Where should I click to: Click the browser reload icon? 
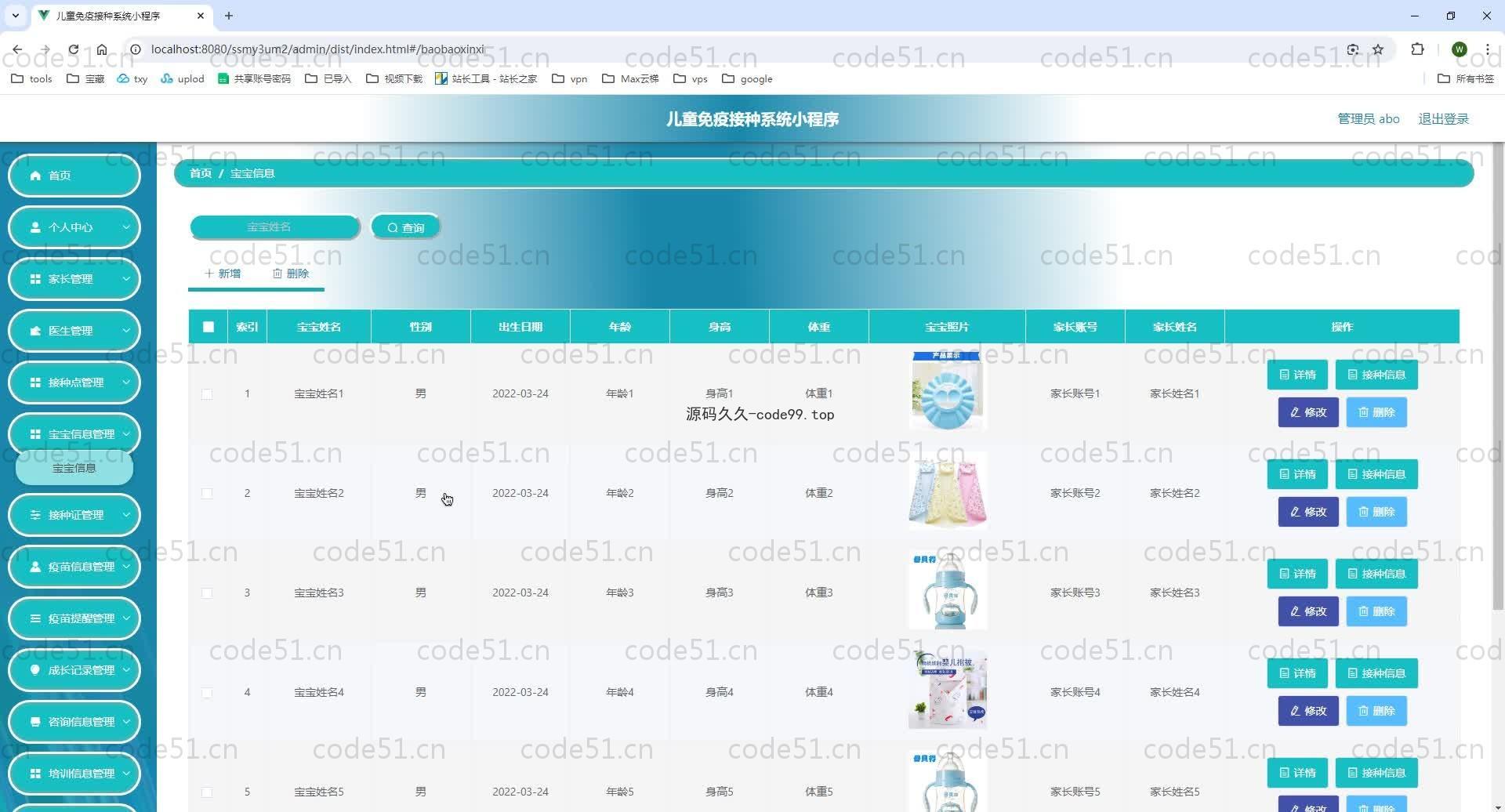click(x=73, y=49)
